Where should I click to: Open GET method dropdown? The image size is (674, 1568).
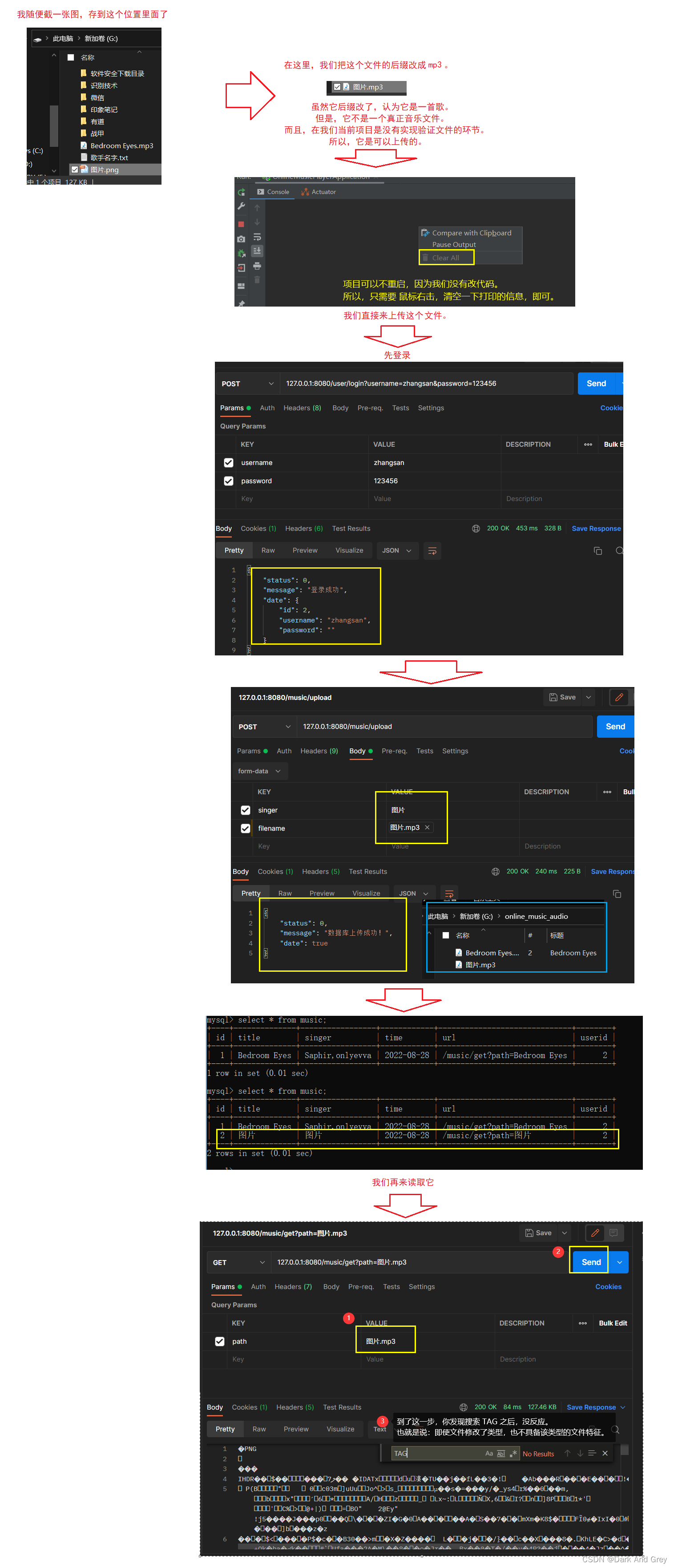coord(239,1263)
